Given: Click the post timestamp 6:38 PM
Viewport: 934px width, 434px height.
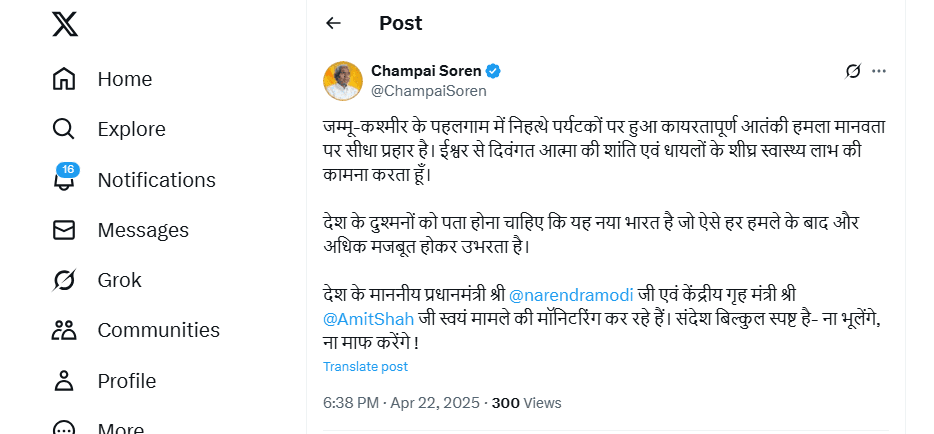Looking at the screenshot, I should (350, 403).
